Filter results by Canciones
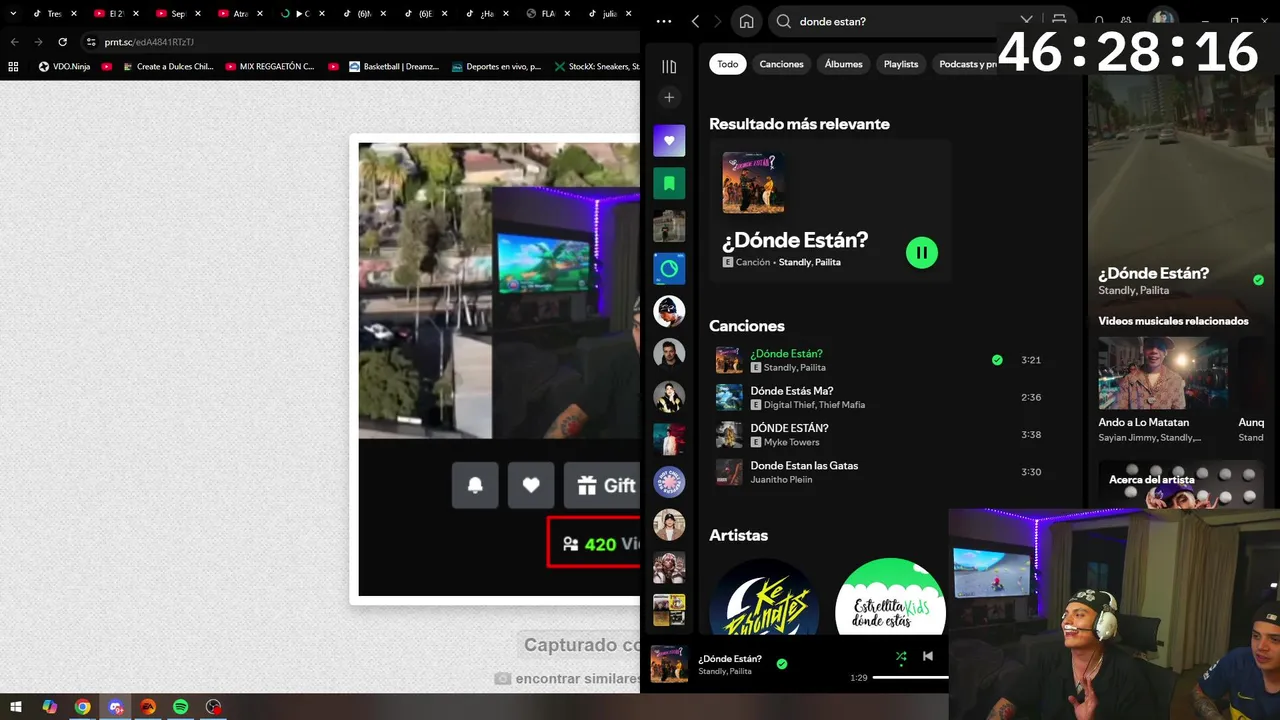The height and width of the screenshot is (720, 1280). [x=781, y=64]
